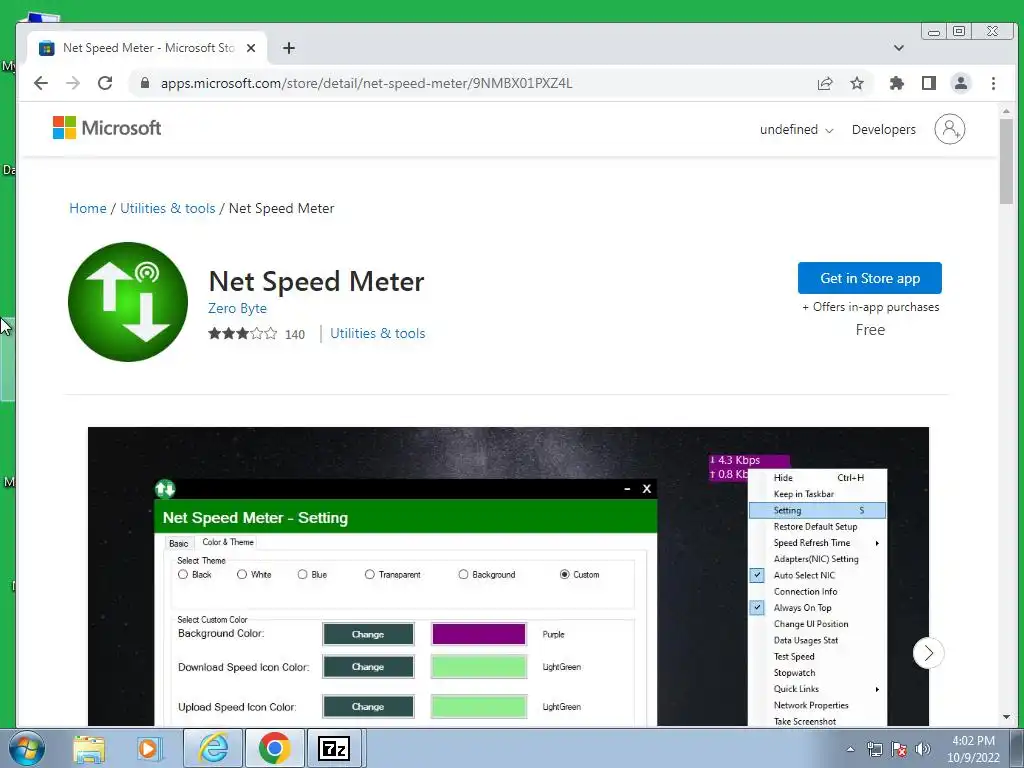Open 7-Zip from taskbar
Screen dimensions: 1024x768
tap(334, 748)
